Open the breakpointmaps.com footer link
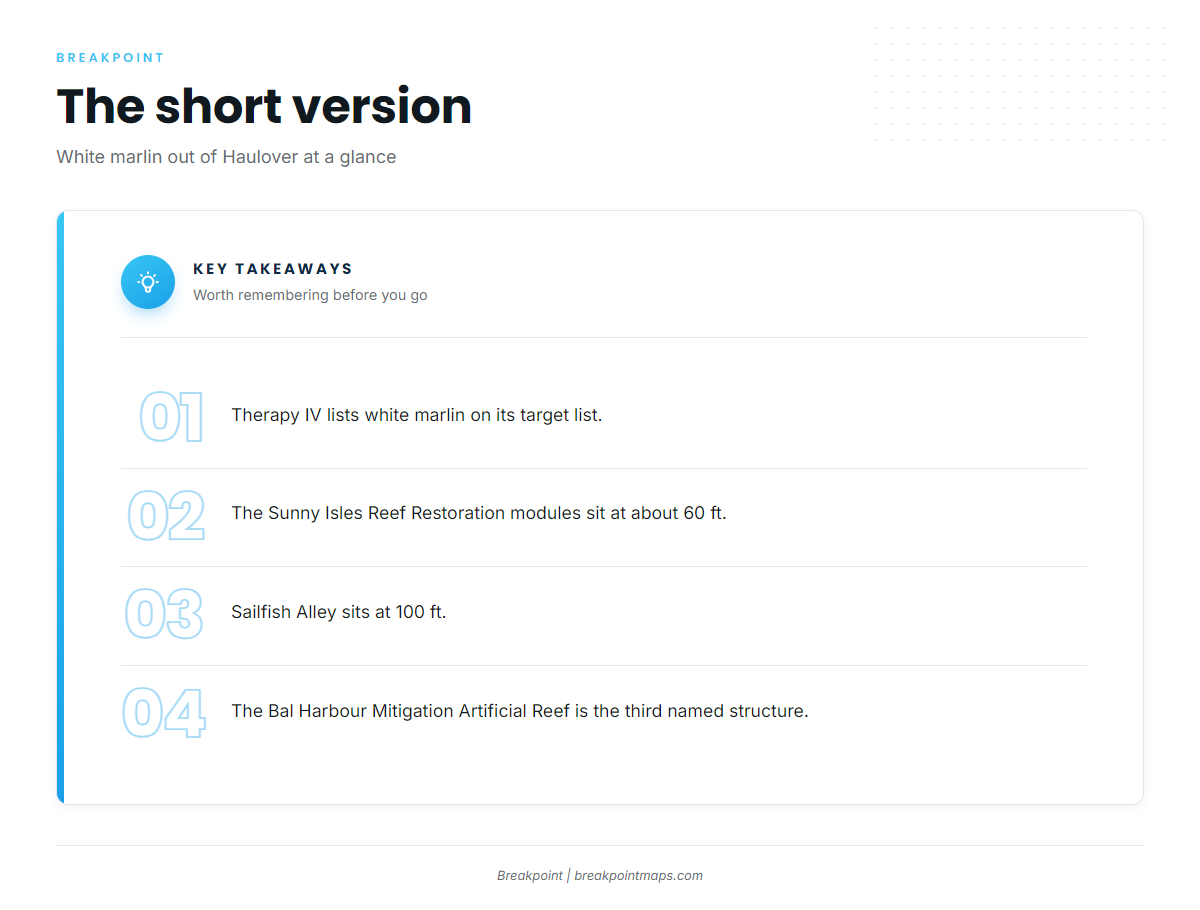Image resolution: width=1200 pixels, height=910 pixels. 638,876
